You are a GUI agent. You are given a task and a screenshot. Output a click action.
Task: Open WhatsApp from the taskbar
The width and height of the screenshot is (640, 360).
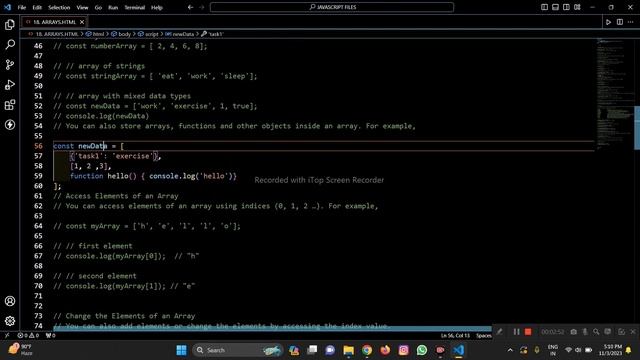click(422, 350)
